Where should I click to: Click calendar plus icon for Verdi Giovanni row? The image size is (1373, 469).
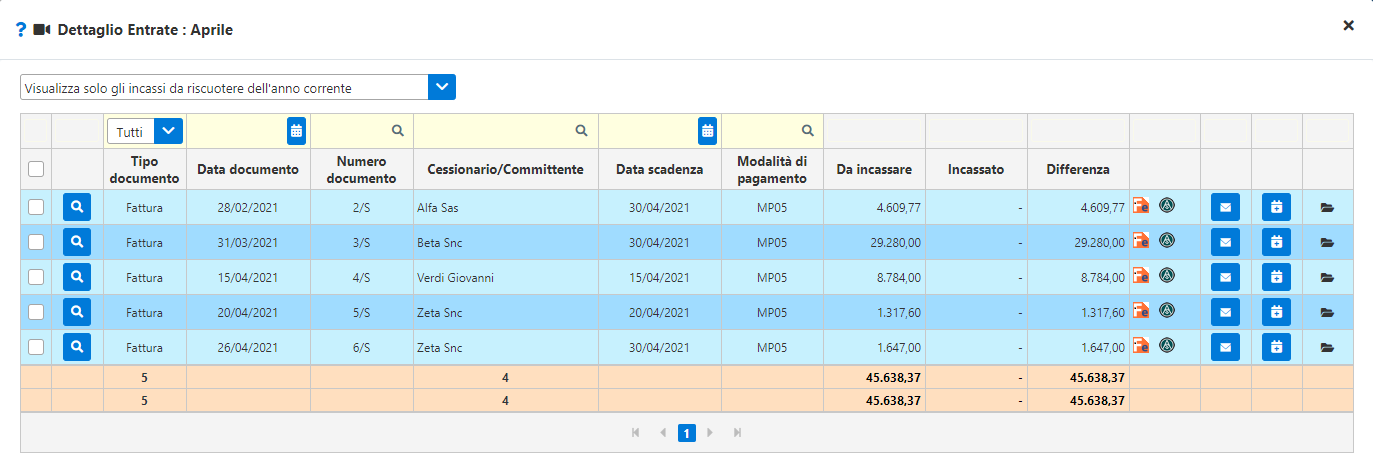1276,277
